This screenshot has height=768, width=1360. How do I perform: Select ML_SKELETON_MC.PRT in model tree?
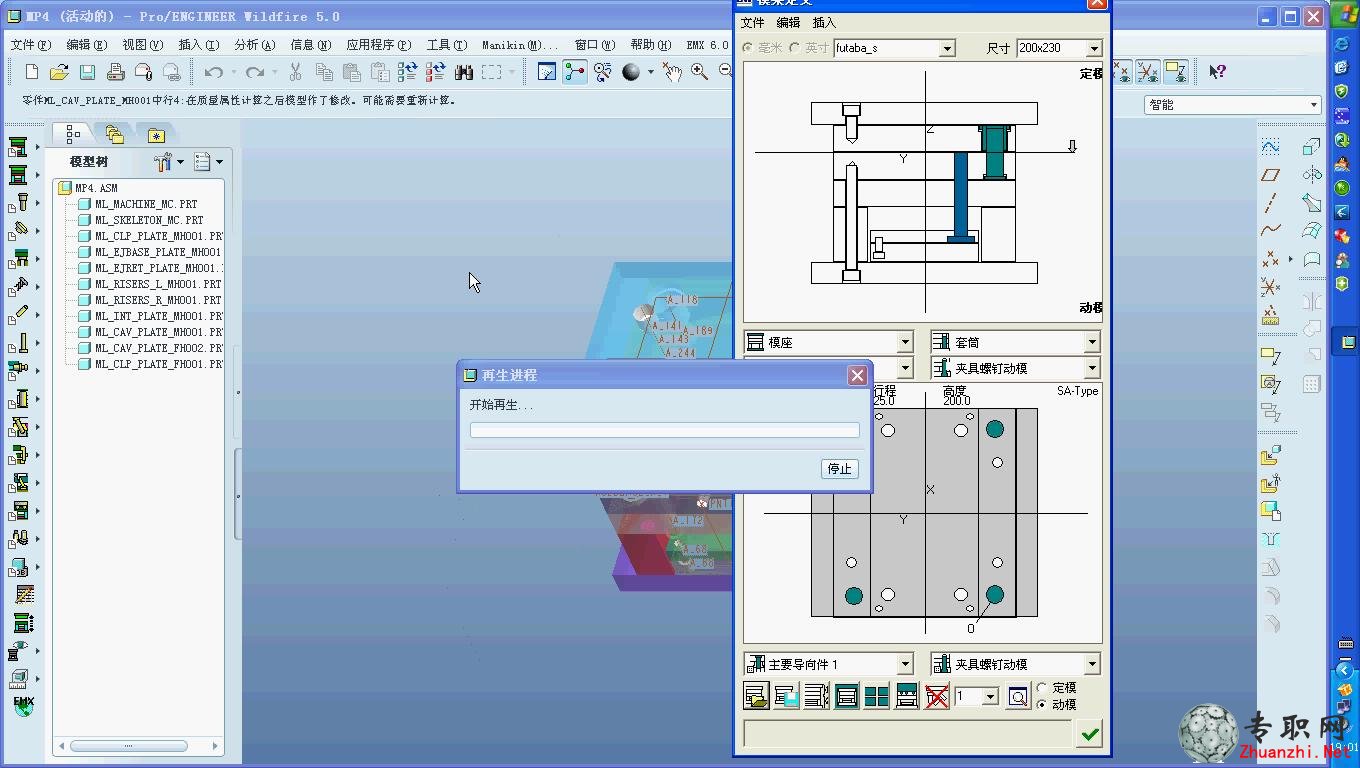[x=149, y=220]
